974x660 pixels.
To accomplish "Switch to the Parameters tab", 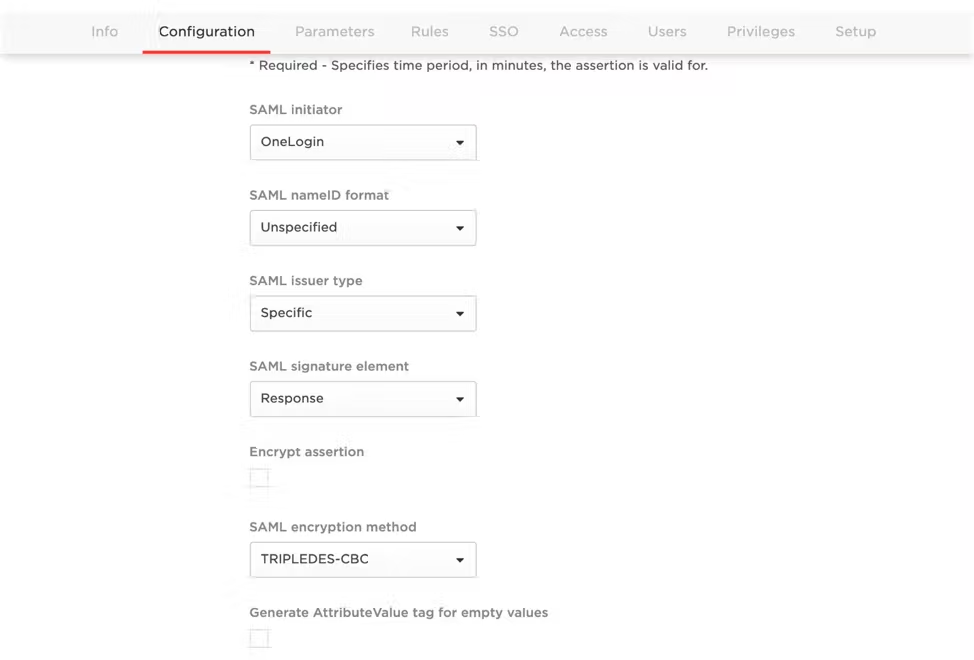I will (x=334, y=32).
